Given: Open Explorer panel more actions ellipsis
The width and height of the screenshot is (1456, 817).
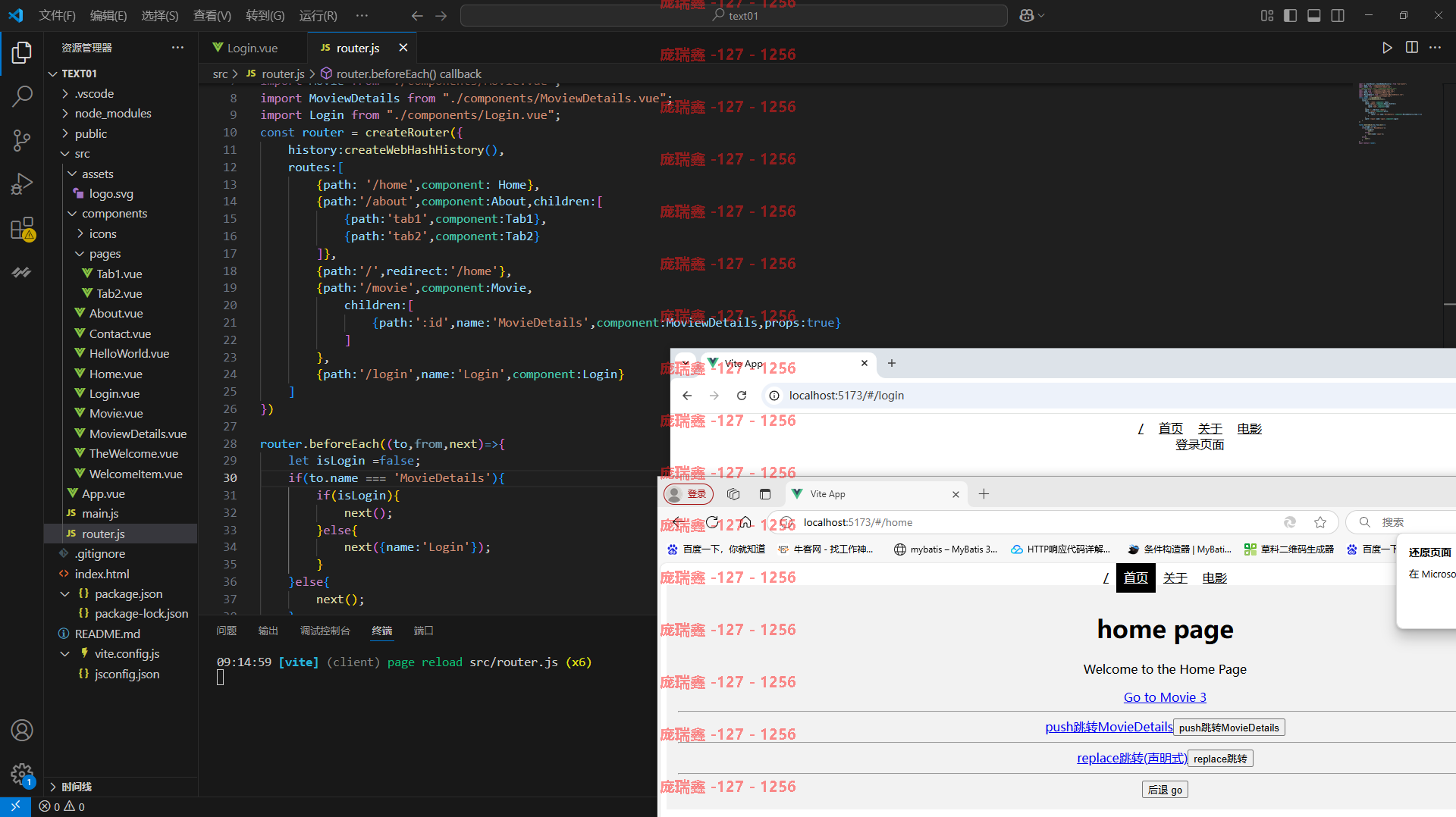Looking at the screenshot, I should [177, 47].
